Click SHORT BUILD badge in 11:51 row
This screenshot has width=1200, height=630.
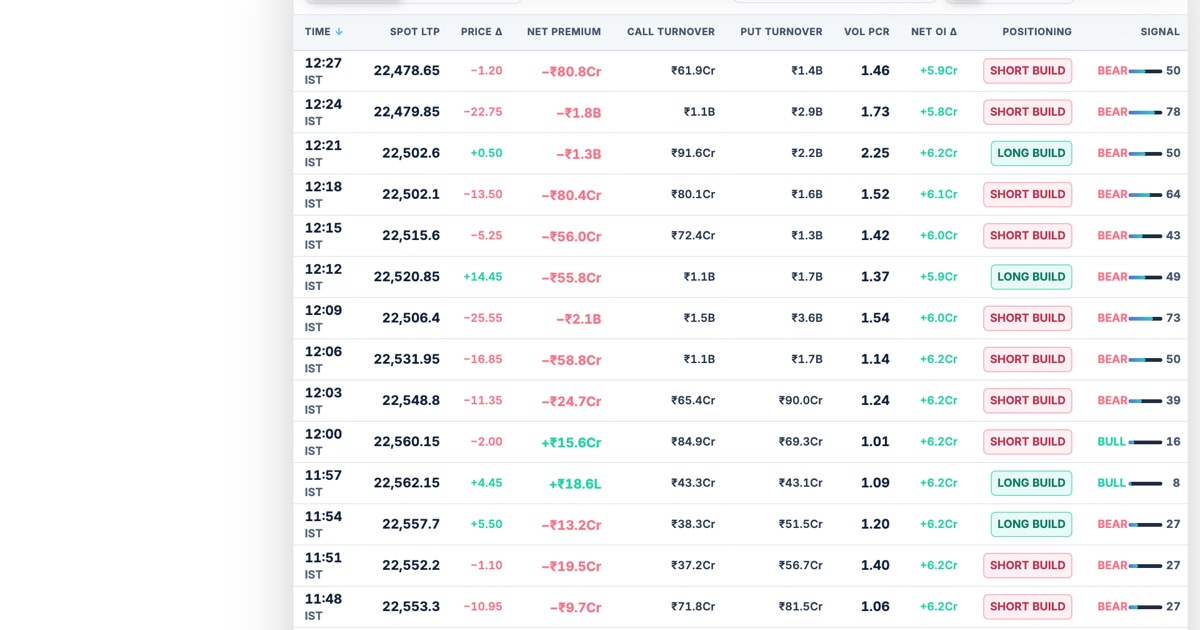coord(1027,565)
